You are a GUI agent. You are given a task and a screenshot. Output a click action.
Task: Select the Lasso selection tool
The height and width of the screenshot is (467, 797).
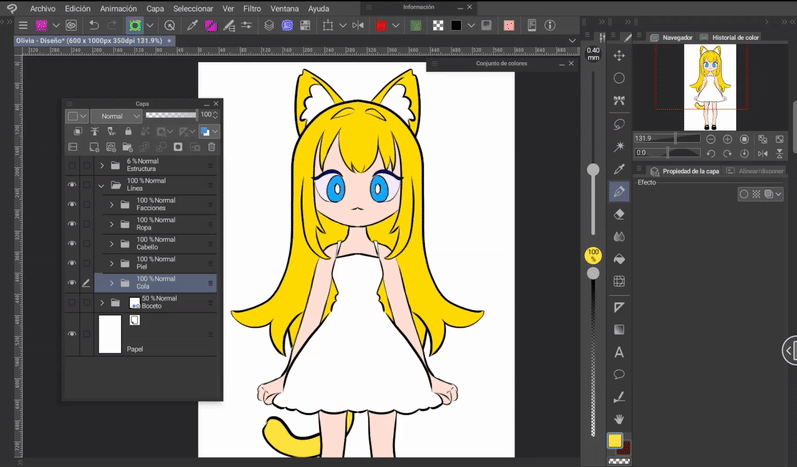tap(619, 124)
